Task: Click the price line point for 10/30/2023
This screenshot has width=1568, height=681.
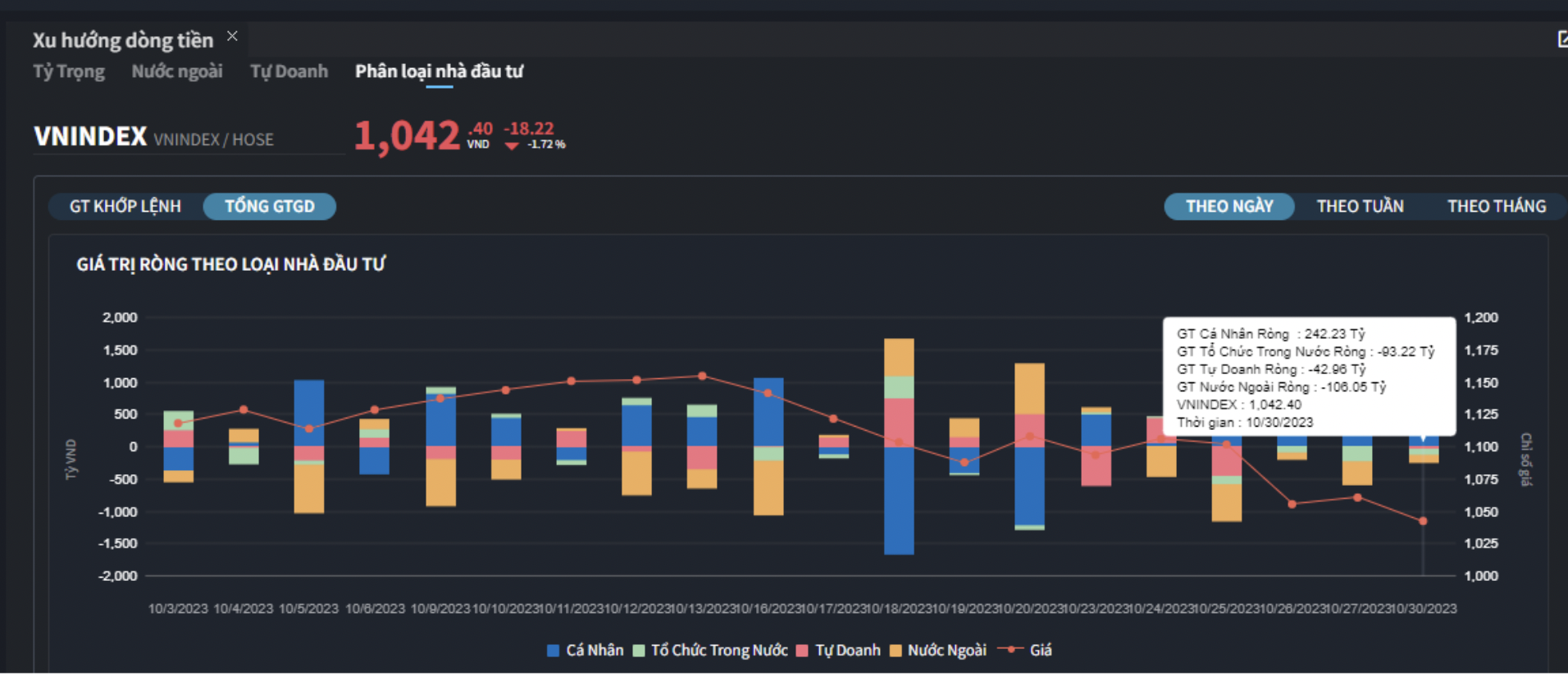Action: (x=1423, y=521)
